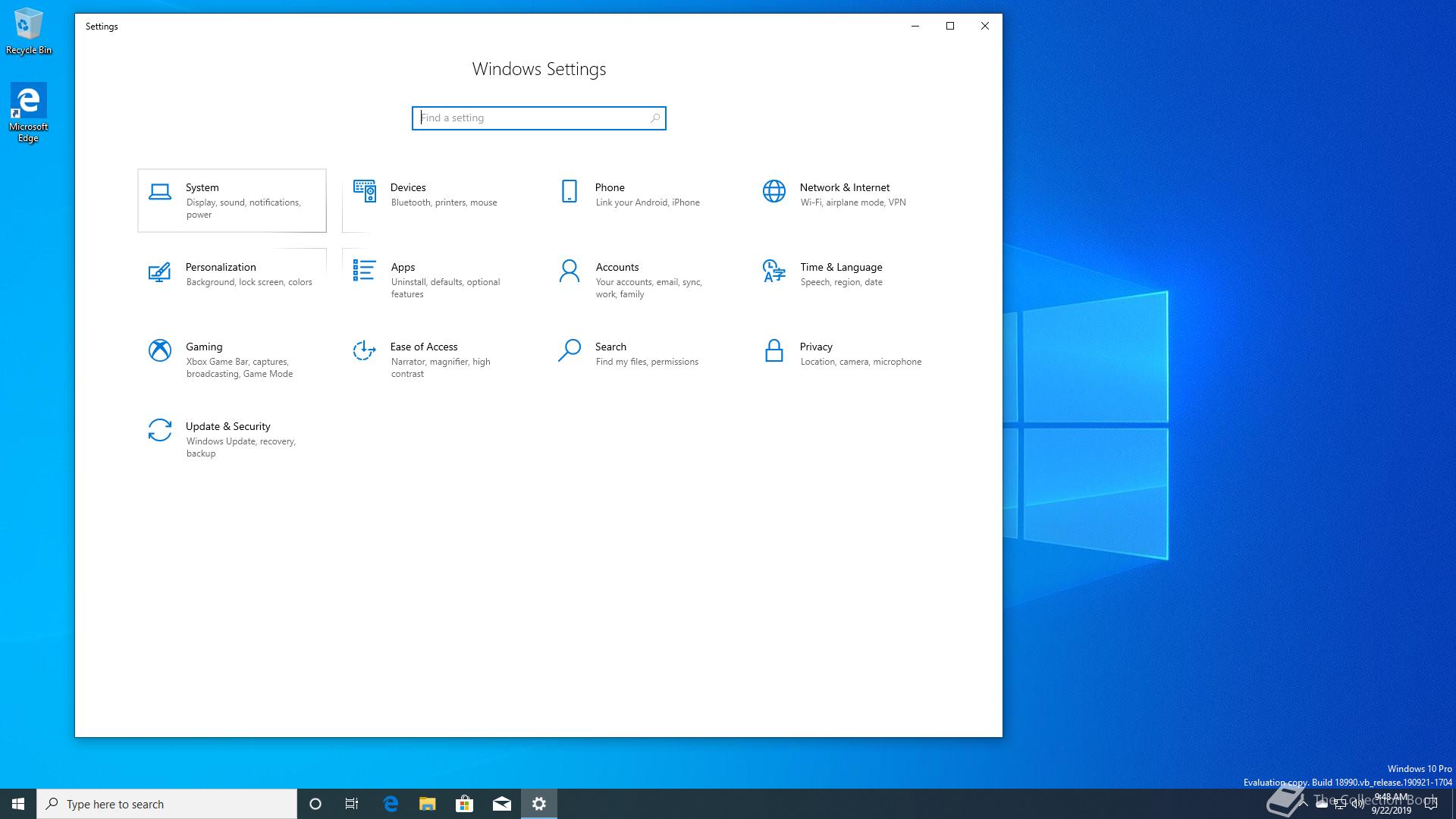Image resolution: width=1456 pixels, height=819 pixels.
Task: Show hidden tray icons chevron
Action: (x=1304, y=804)
